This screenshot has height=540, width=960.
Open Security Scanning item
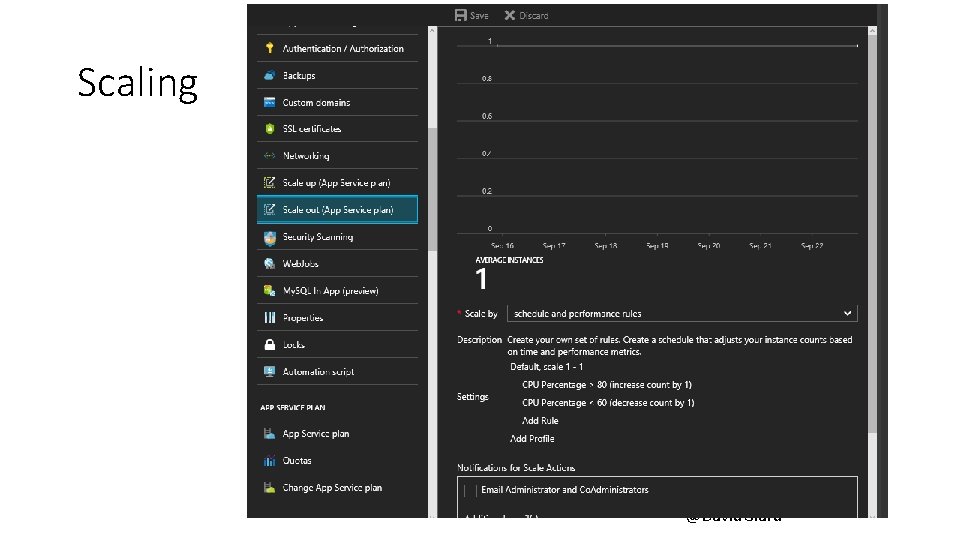[337, 237]
